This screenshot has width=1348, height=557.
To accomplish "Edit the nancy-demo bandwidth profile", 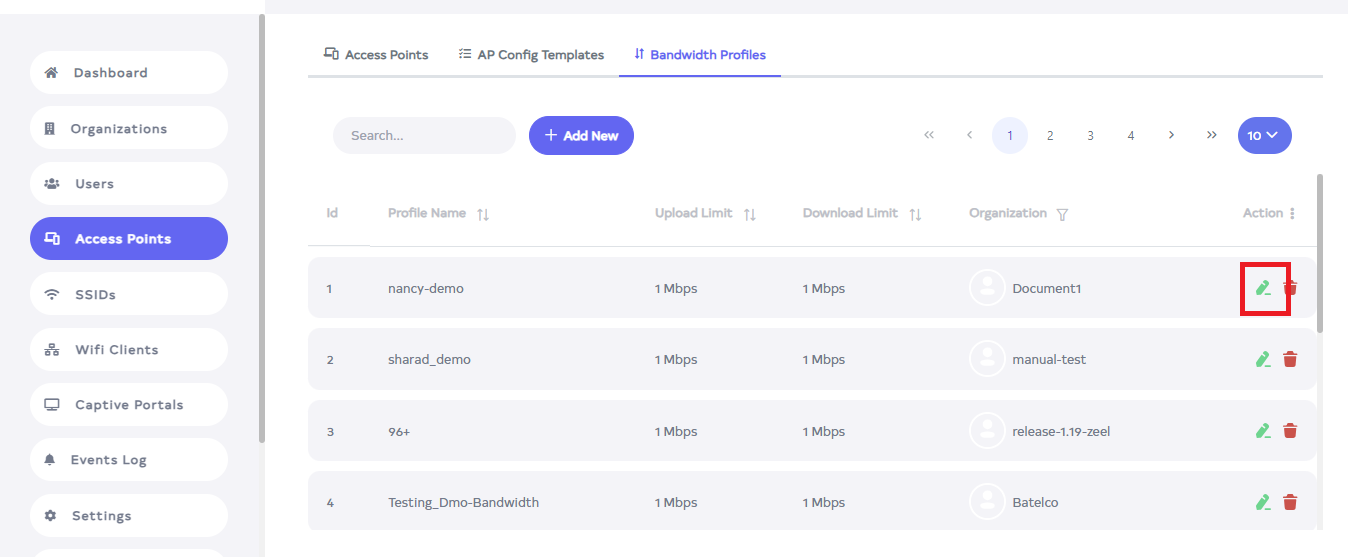I will (1263, 288).
